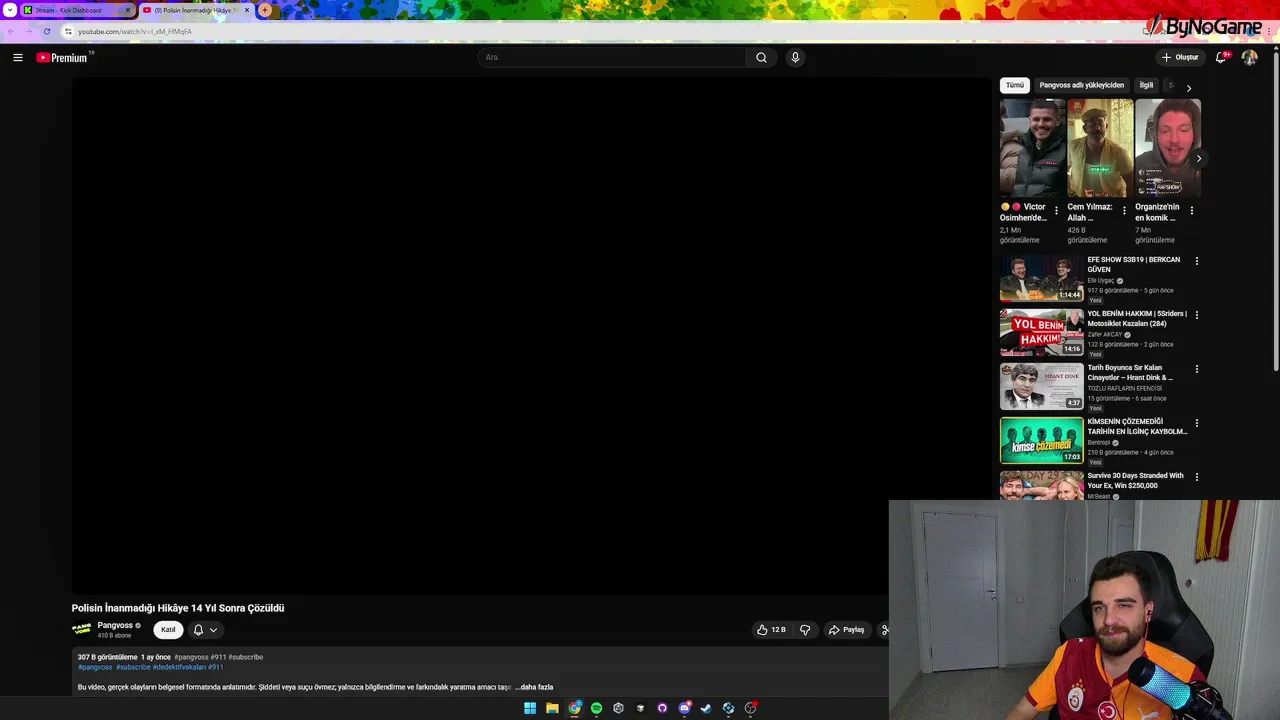Open Discord from taskbar

pyautogui.click(x=684, y=708)
